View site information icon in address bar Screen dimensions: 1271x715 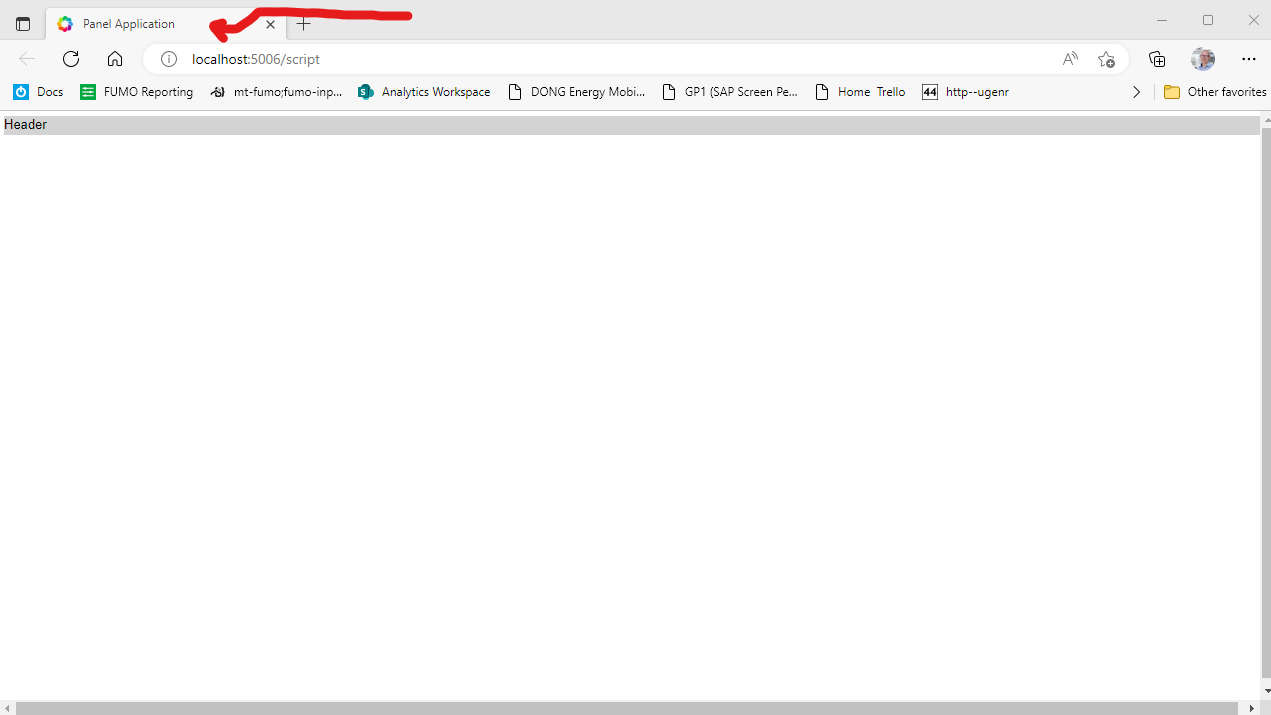[x=169, y=59]
